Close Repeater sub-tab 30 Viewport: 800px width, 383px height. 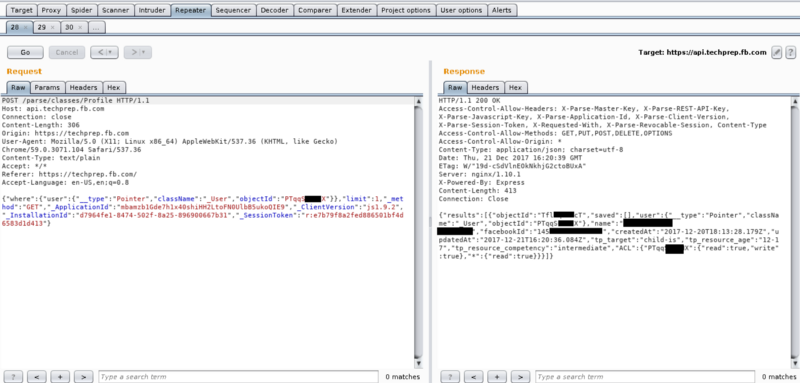pos(80,28)
